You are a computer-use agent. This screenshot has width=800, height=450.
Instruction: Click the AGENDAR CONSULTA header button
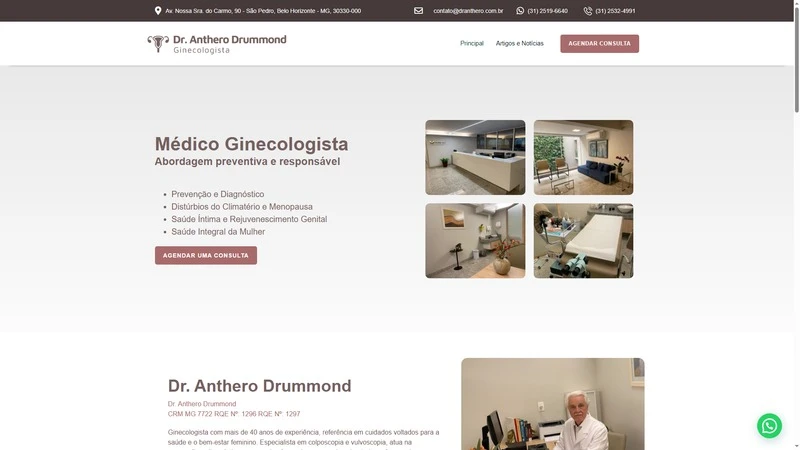(599, 43)
